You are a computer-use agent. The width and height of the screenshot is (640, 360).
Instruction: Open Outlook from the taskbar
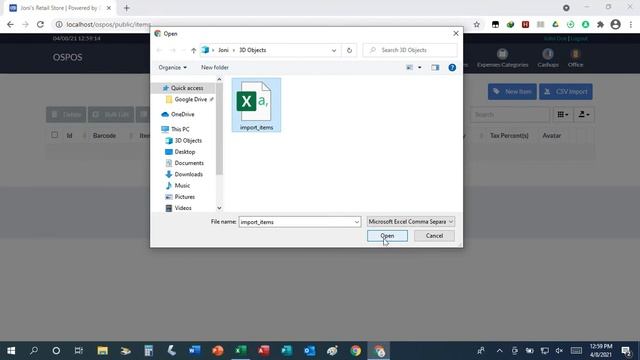[309, 351]
